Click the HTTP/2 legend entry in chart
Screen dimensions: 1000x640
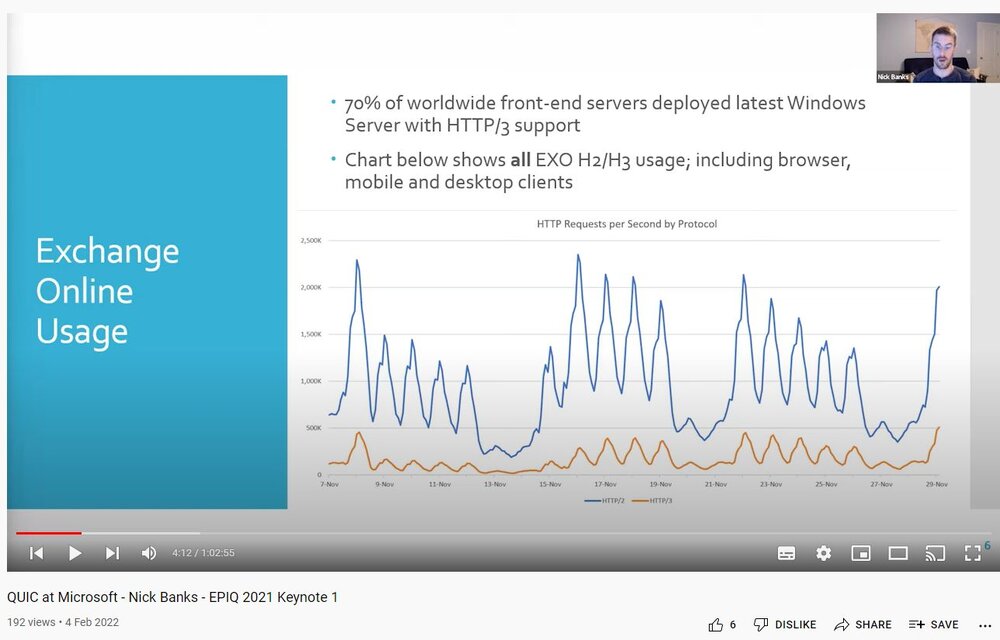(605, 500)
